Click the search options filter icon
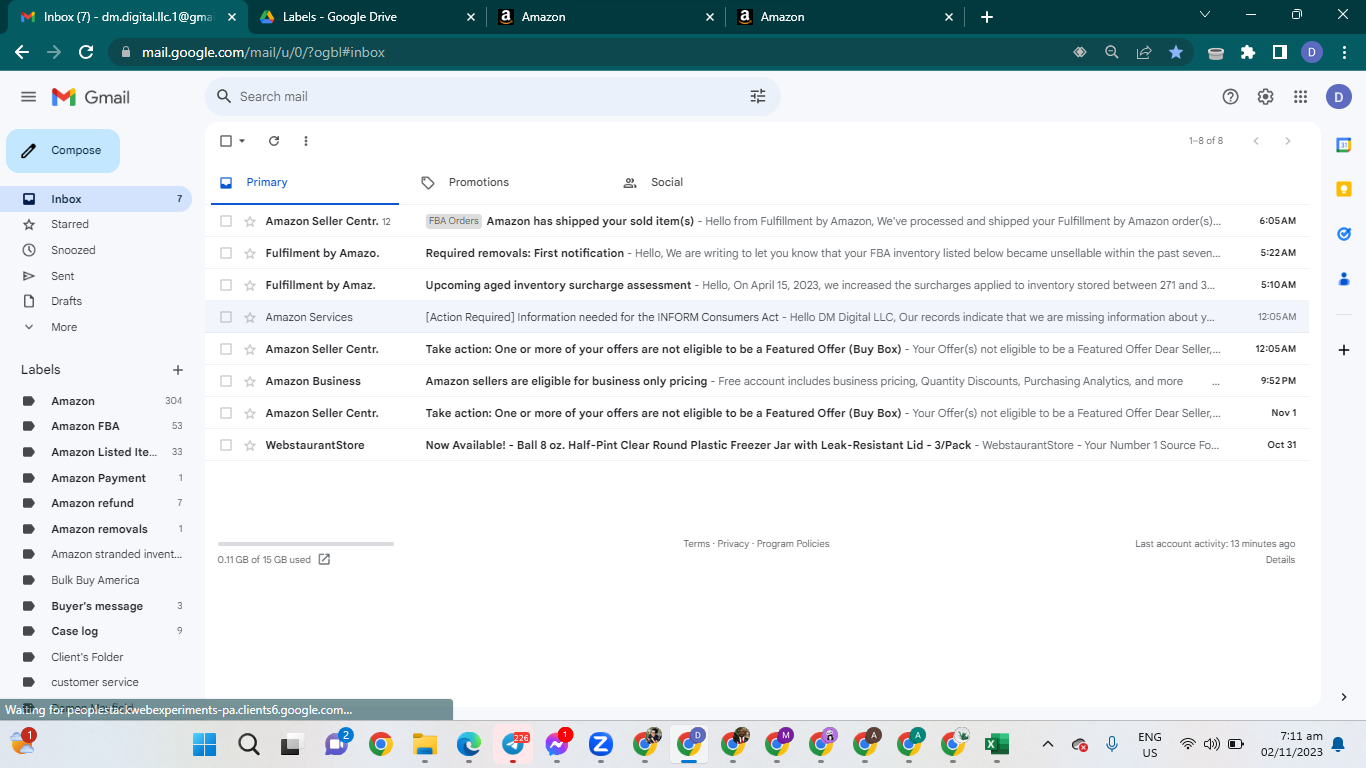 tap(758, 96)
